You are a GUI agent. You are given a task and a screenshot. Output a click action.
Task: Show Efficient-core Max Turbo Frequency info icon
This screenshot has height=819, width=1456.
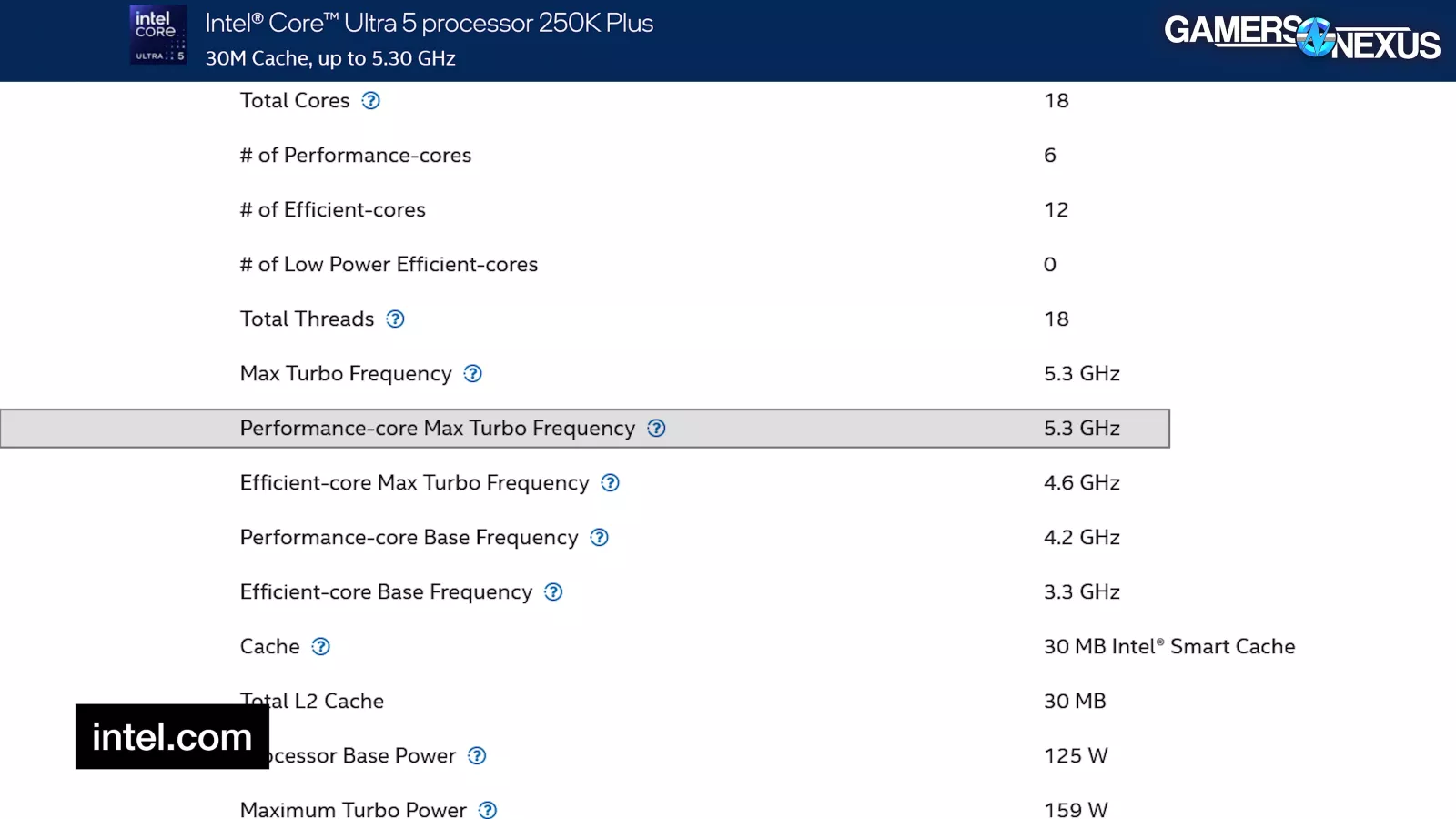click(611, 483)
